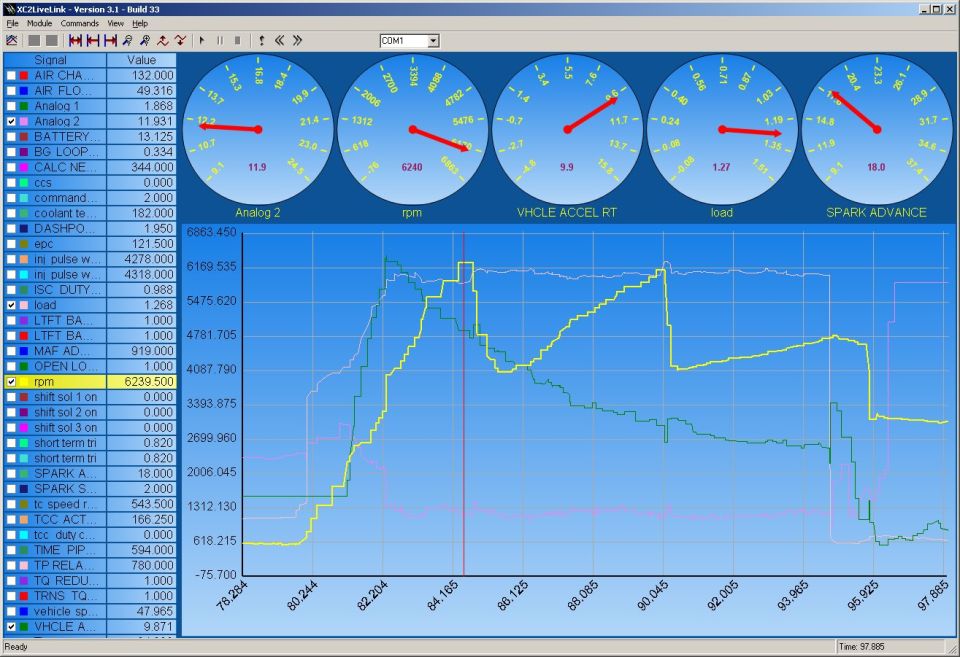Click the rpm gauge dial
Screen dimensions: 960x657
click(413, 129)
